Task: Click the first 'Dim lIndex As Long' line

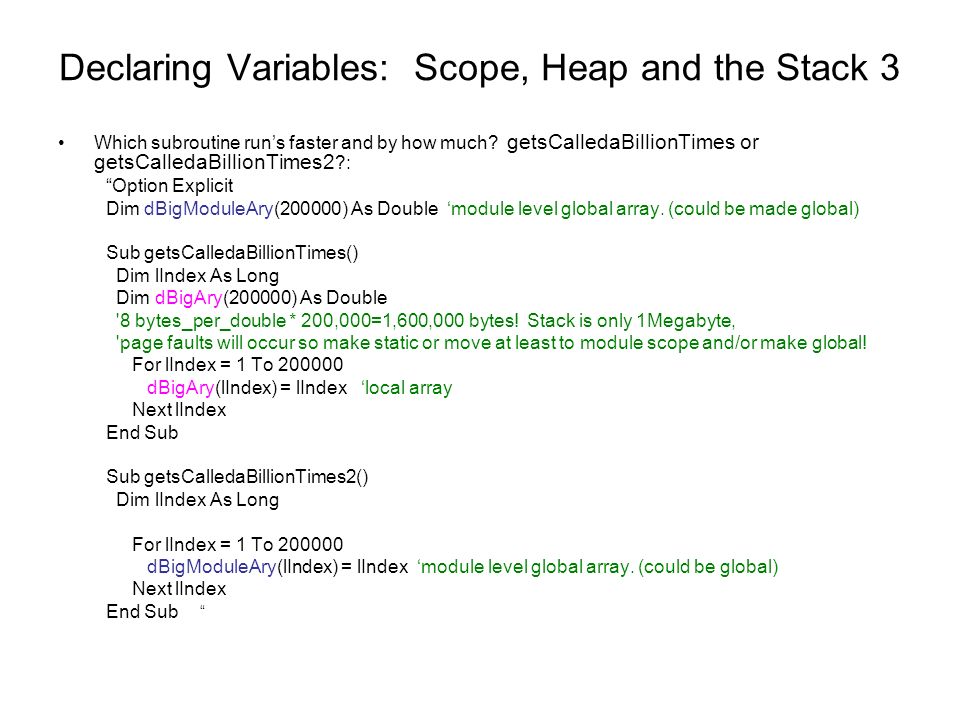Action: coord(198,276)
